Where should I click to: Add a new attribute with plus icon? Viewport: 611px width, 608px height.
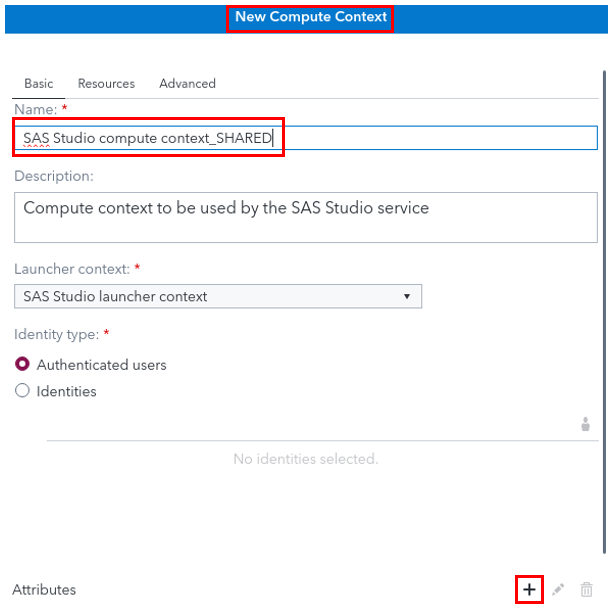(529, 589)
